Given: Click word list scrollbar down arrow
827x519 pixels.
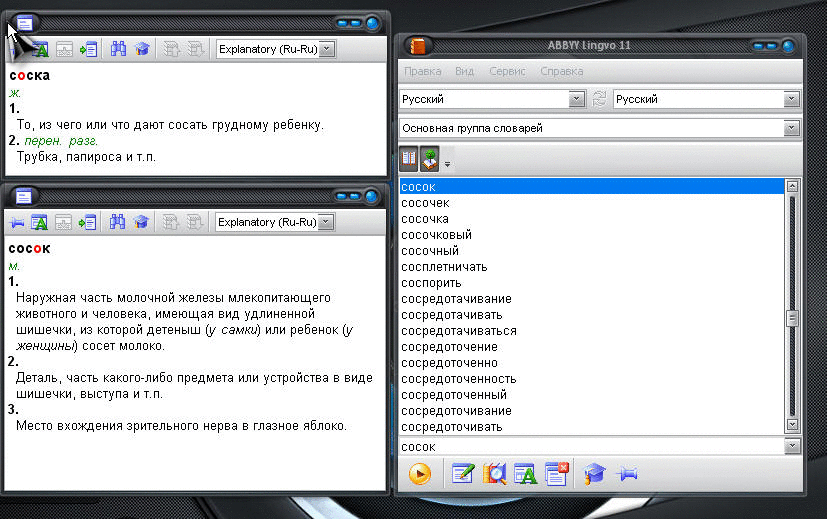Looking at the screenshot, I should pyautogui.click(x=792, y=425).
